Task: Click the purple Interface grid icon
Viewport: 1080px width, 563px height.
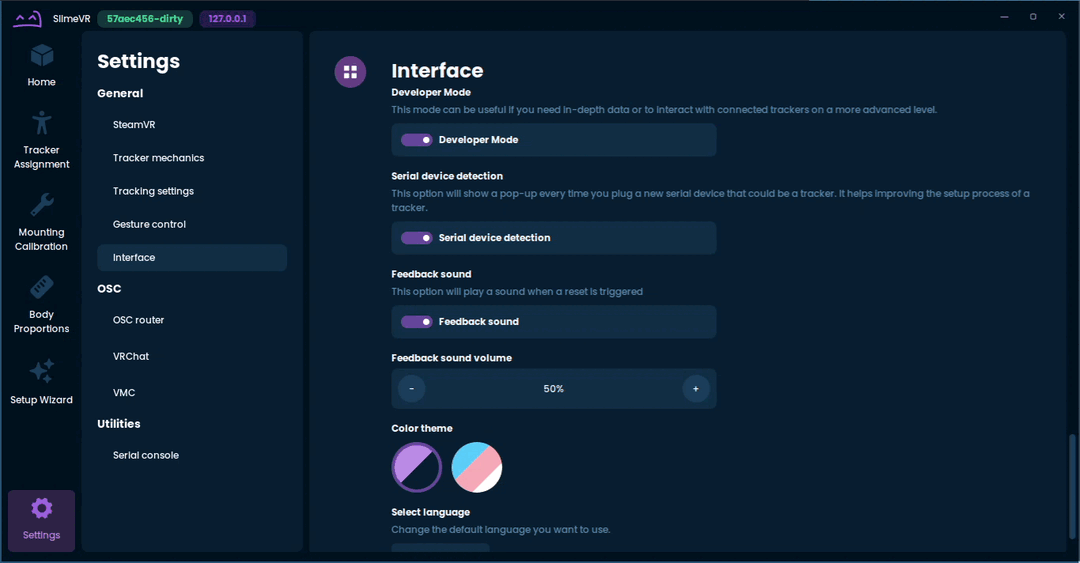Action: click(x=350, y=72)
